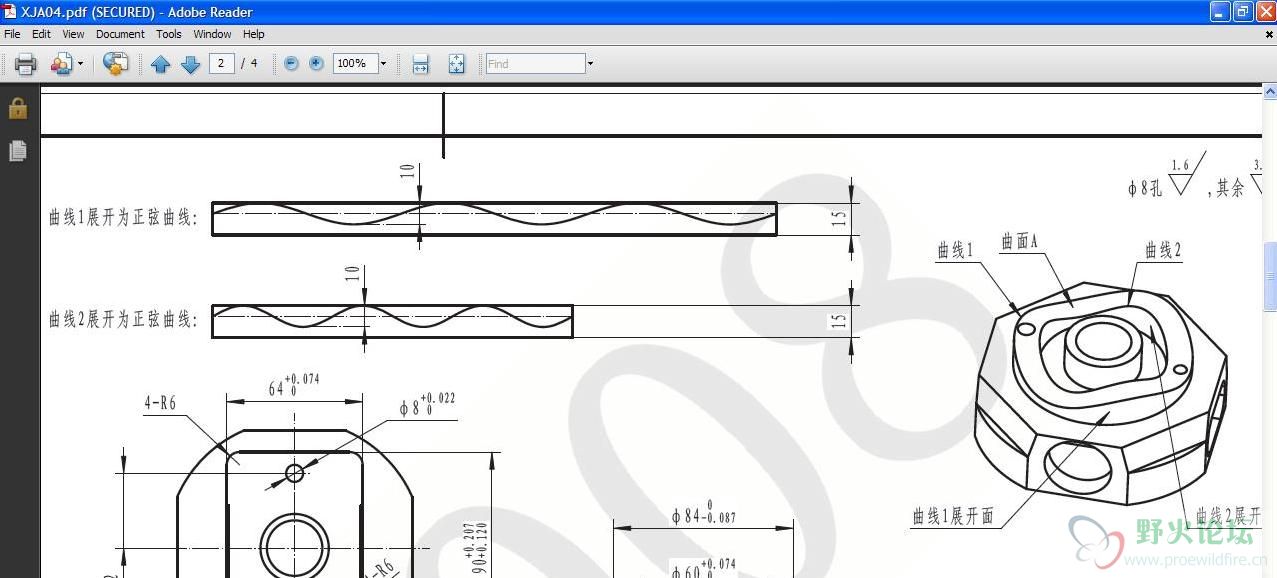Minimize the Adobe Reader window
1277x578 pixels.
coord(1219,12)
